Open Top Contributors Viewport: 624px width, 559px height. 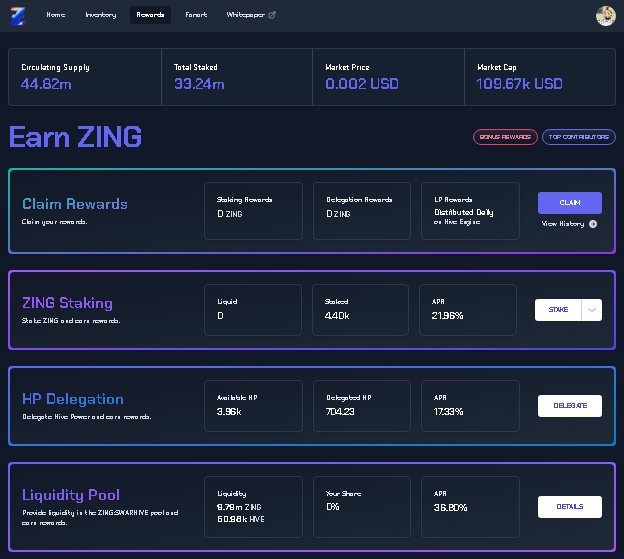579,137
